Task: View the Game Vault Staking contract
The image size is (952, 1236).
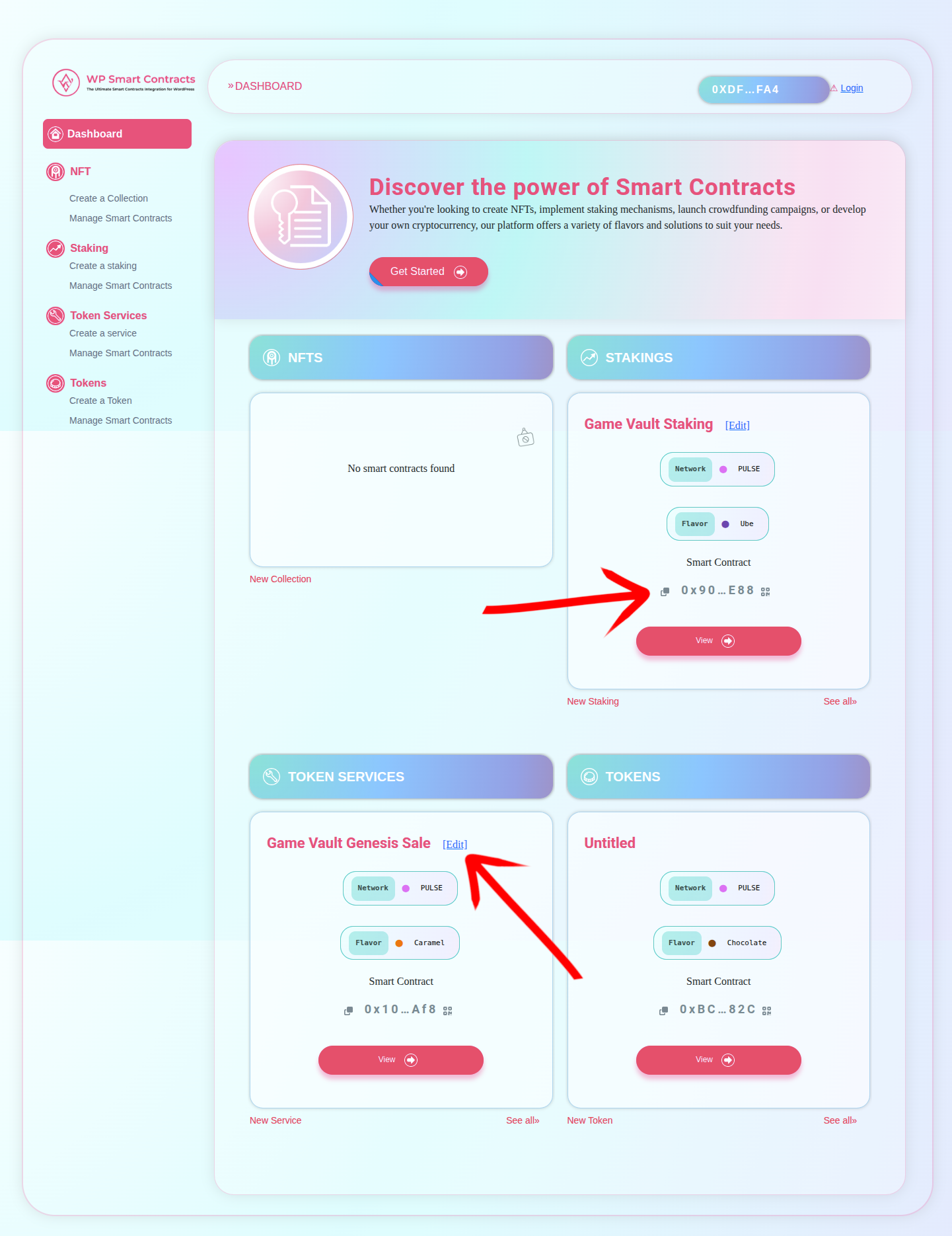Action: pos(718,640)
